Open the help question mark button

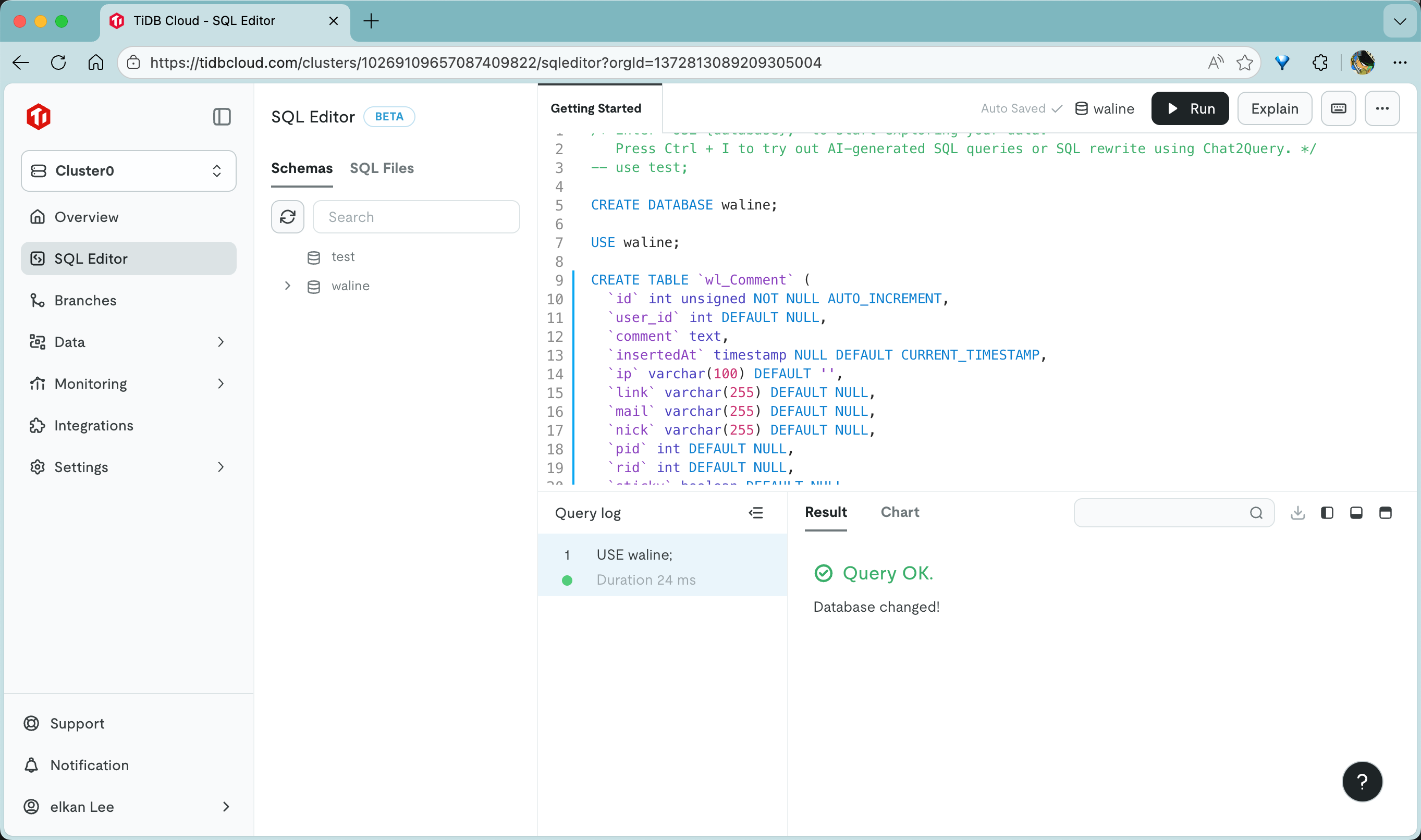click(x=1362, y=782)
